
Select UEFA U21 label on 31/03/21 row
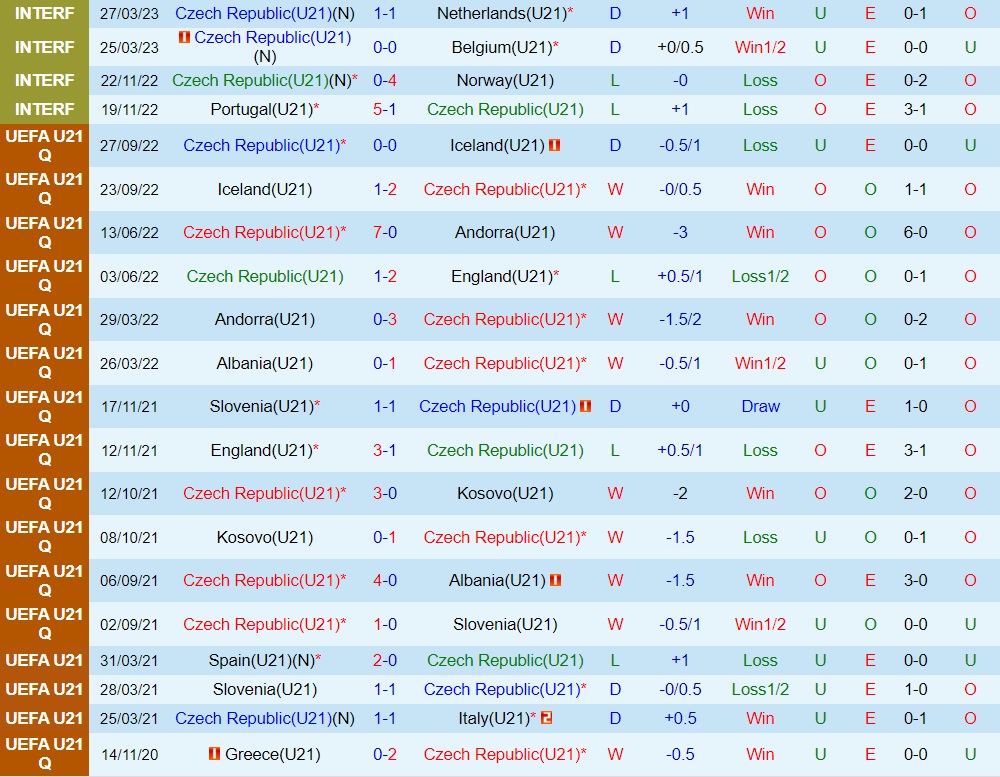[44, 660]
